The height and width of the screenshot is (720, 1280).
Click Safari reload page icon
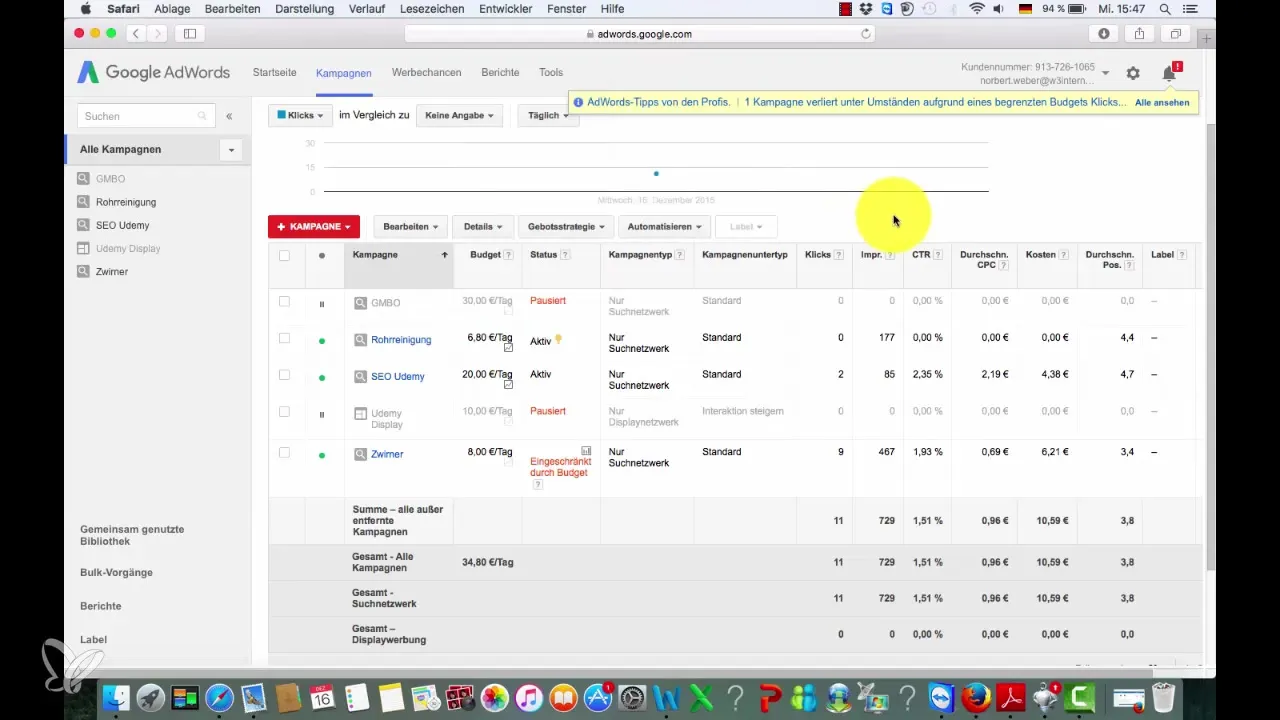tap(866, 33)
